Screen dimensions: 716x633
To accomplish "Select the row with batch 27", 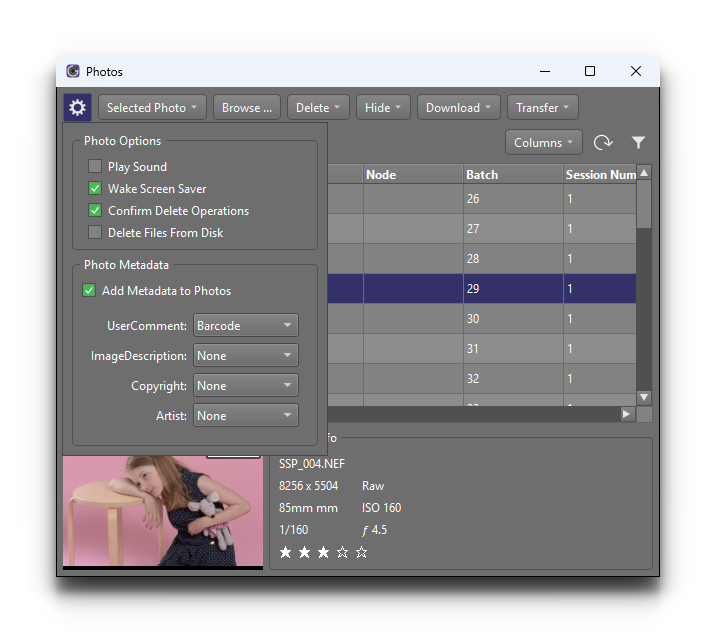I will tap(482, 228).
